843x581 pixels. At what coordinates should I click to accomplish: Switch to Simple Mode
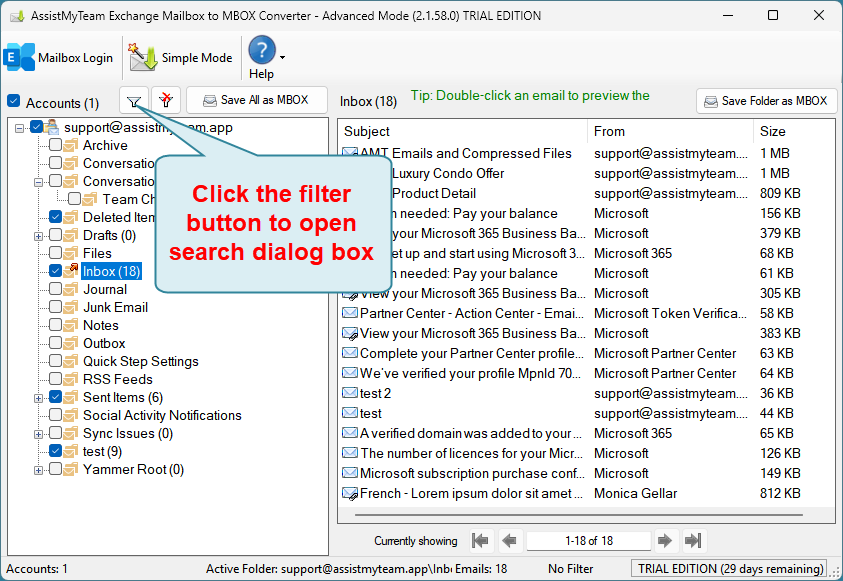pos(182,58)
